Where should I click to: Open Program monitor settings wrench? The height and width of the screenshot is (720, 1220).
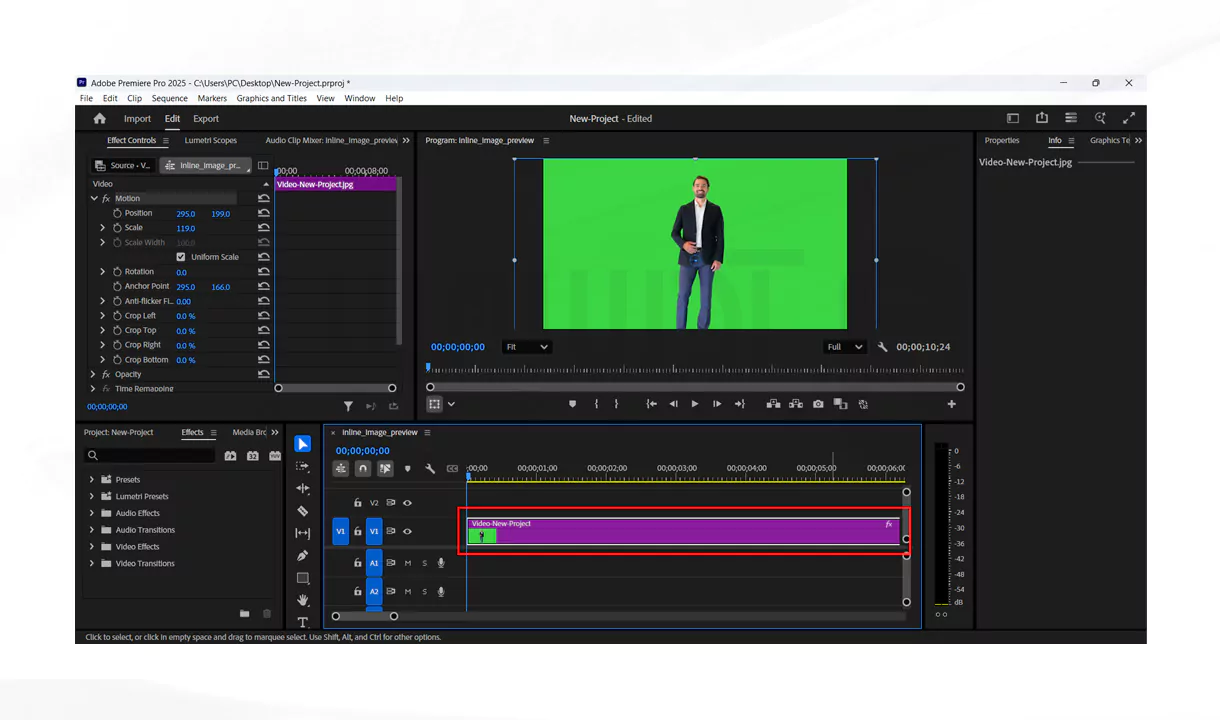point(882,347)
